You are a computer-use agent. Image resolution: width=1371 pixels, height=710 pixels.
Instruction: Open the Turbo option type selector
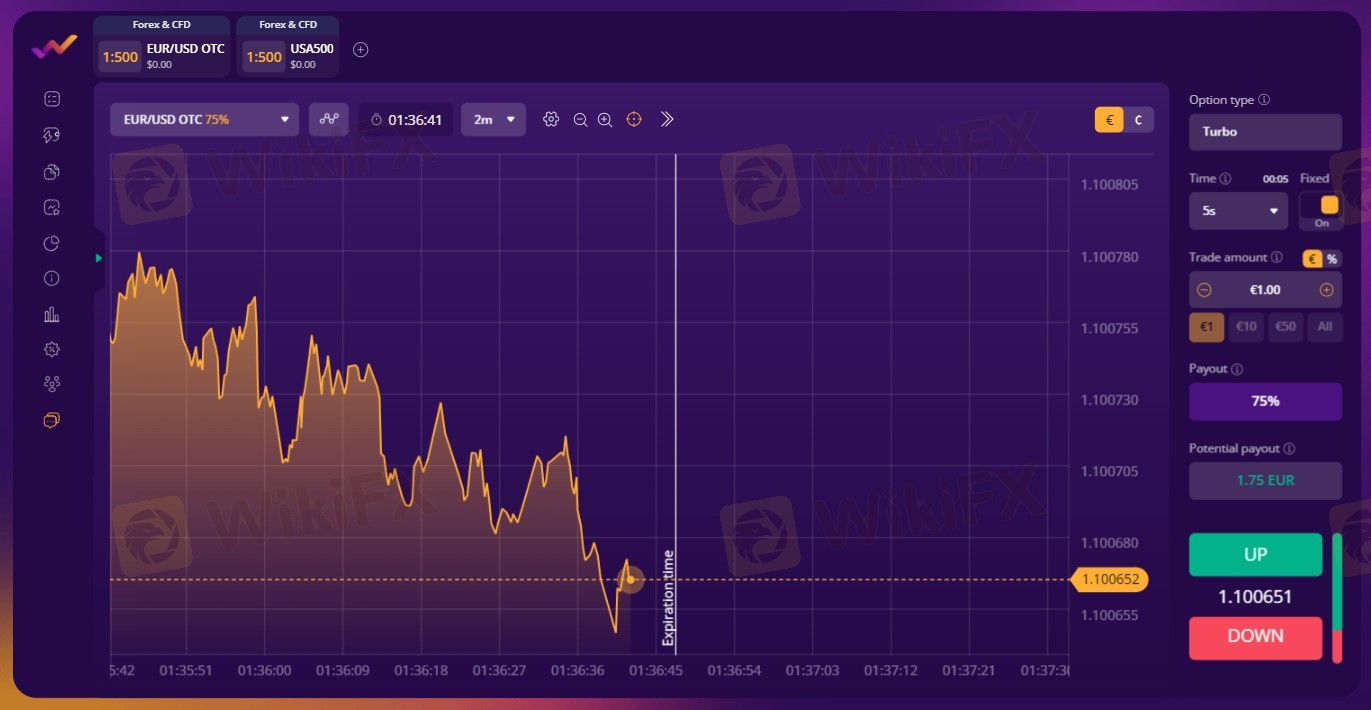click(x=1265, y=132)
